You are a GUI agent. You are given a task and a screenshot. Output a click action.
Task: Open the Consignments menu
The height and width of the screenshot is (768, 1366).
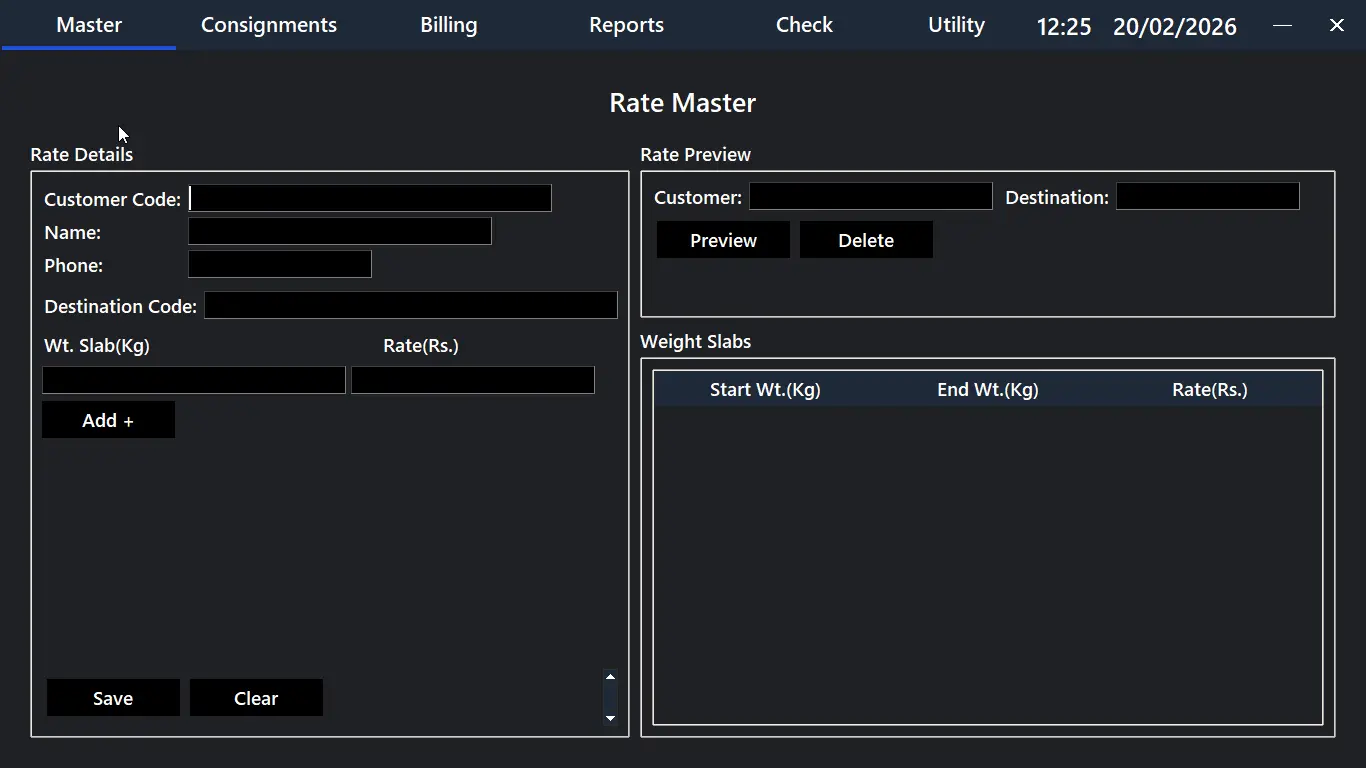tap(268, 25)
